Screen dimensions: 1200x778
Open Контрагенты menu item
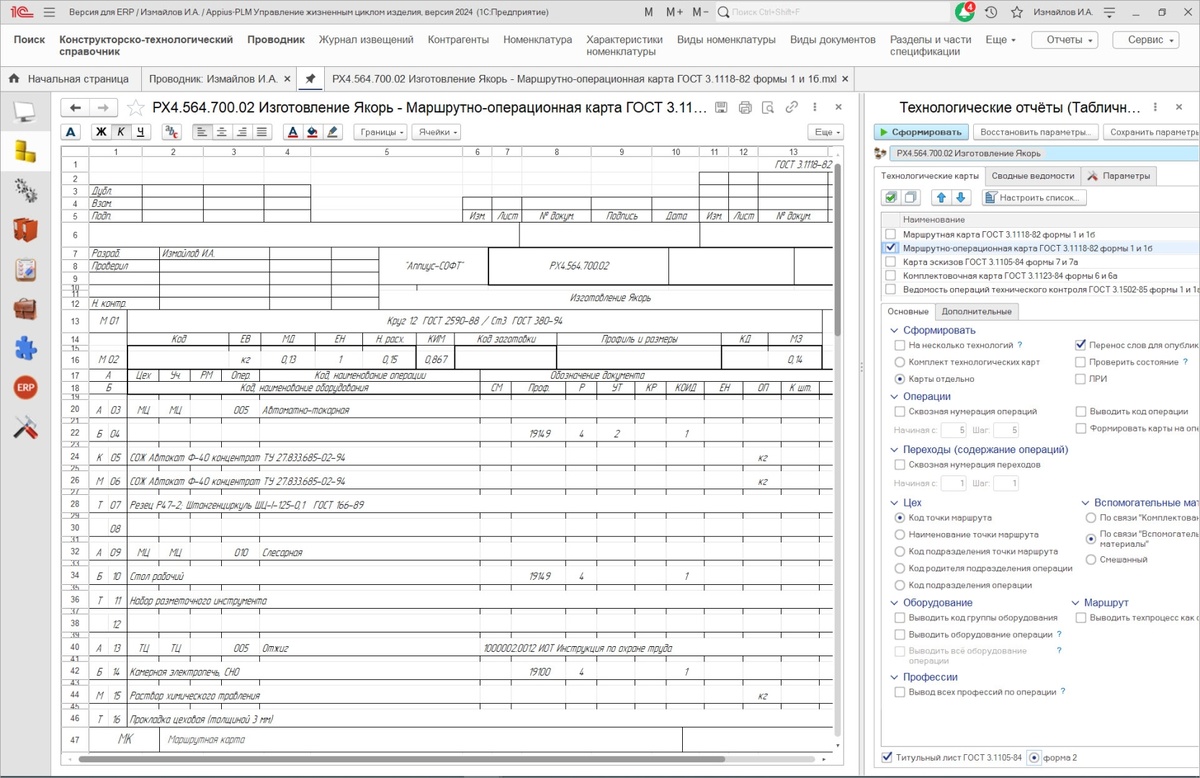(x=458, y=40)
